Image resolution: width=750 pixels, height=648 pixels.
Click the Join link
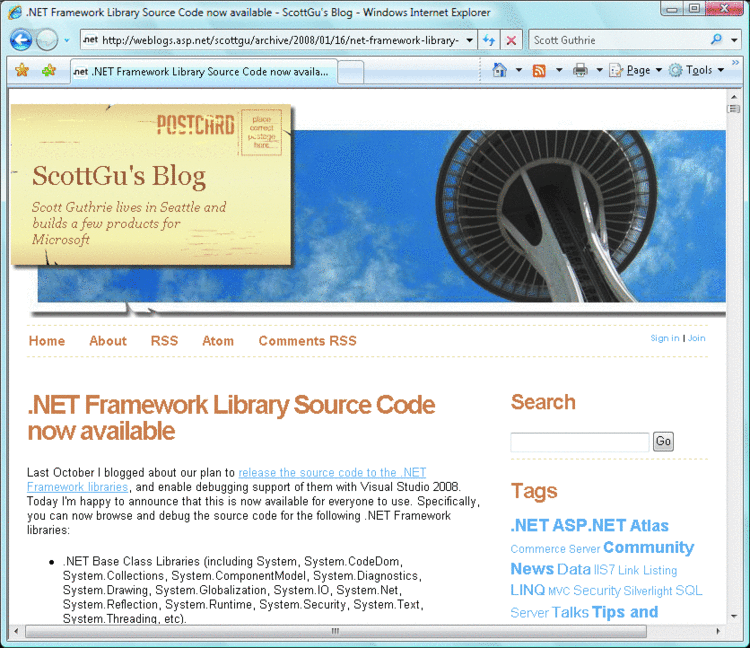click(x=696, y=338)
